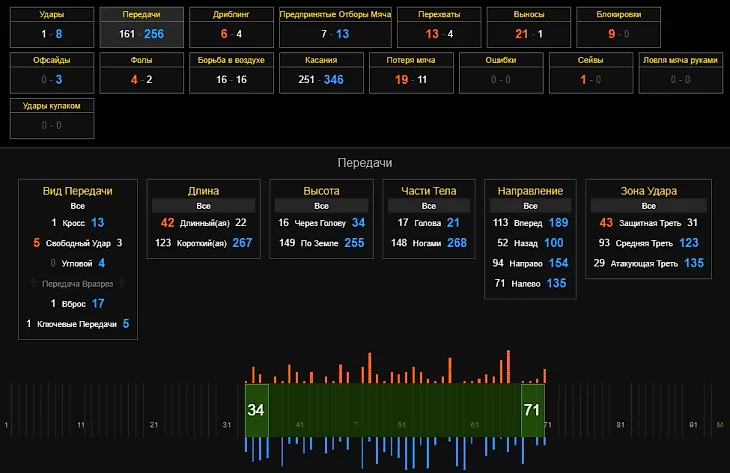730x473 pixels.
Task: Open the Потеря мяча stat tile
Action: [410, 70]
